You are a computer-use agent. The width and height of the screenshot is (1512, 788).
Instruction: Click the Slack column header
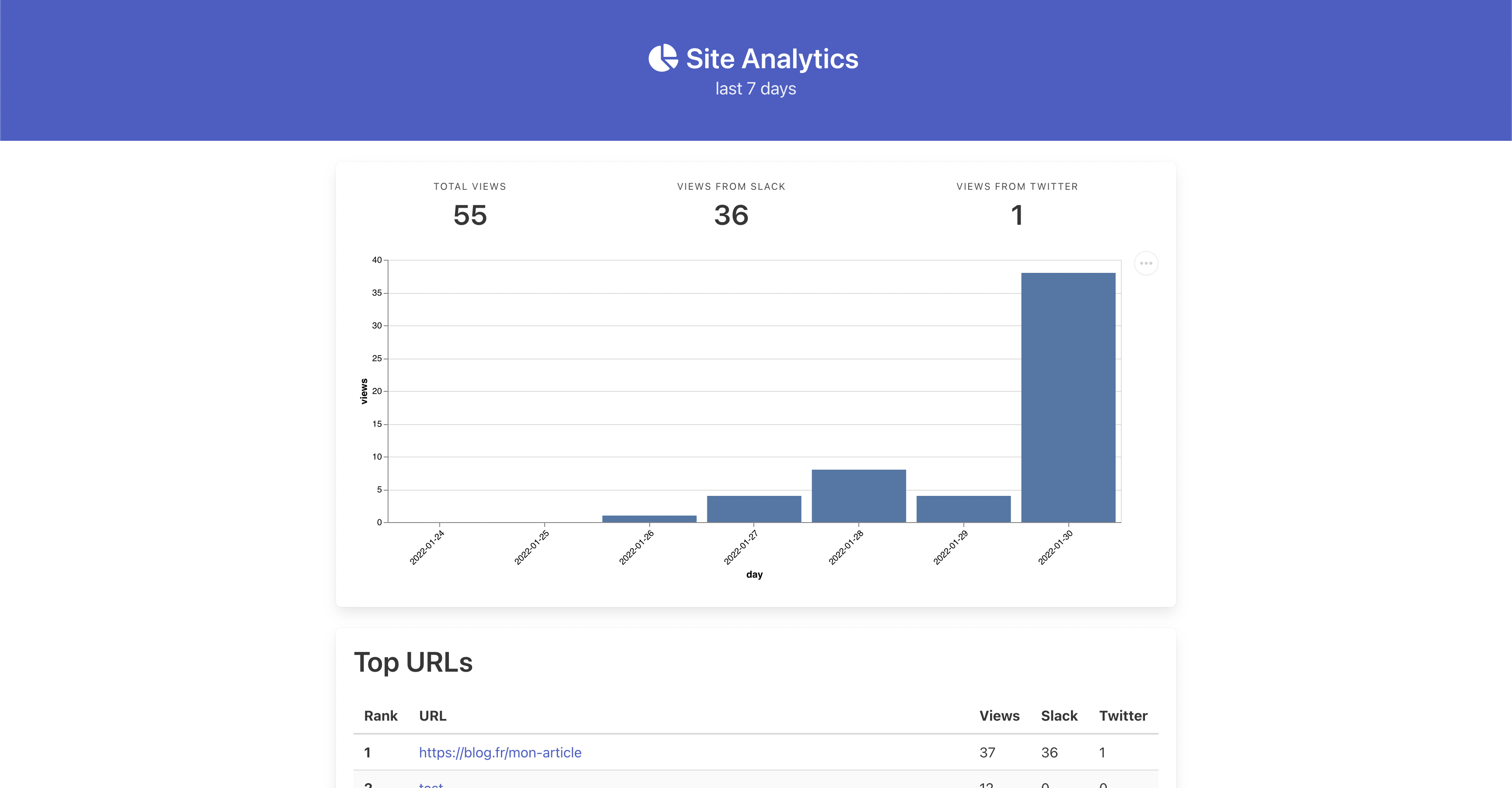(x=1059, y=716)
